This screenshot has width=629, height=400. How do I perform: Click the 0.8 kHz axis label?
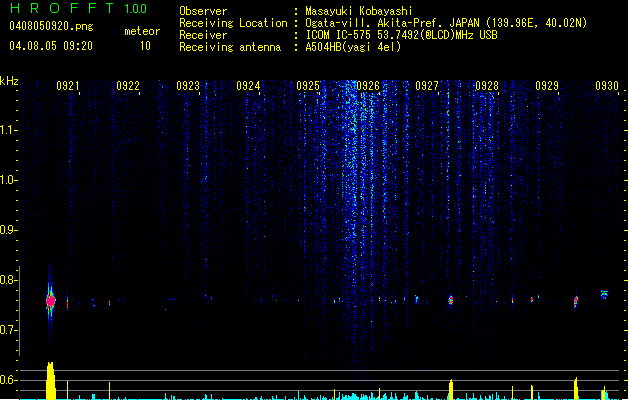8,280
